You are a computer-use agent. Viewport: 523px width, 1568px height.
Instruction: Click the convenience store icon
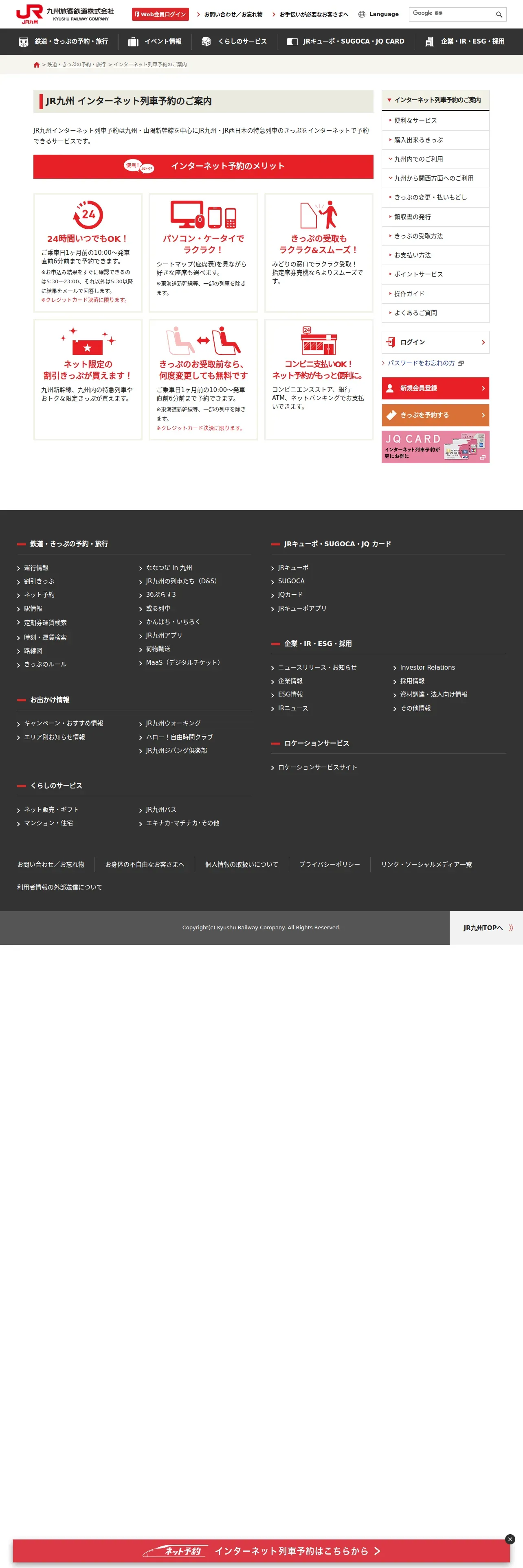coord(319,340)
